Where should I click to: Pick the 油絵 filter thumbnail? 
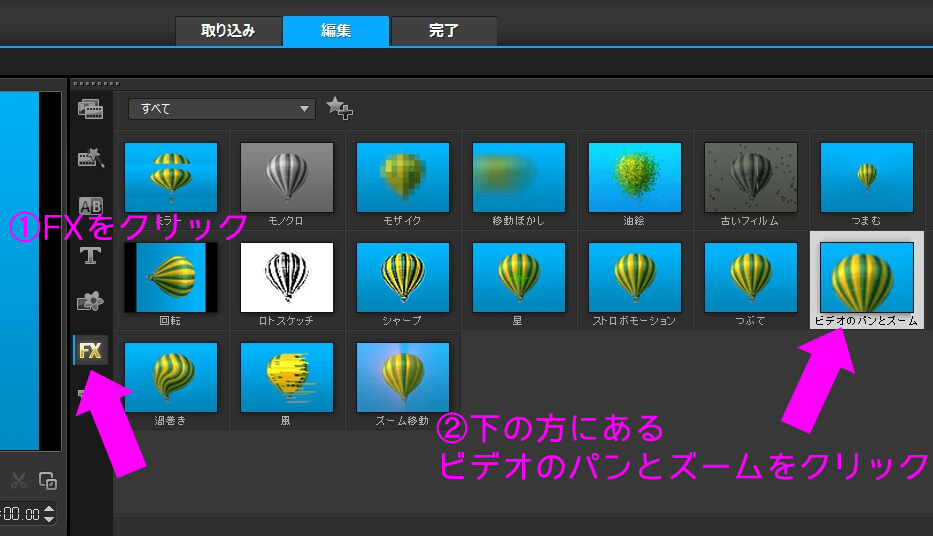pos(635,178)
